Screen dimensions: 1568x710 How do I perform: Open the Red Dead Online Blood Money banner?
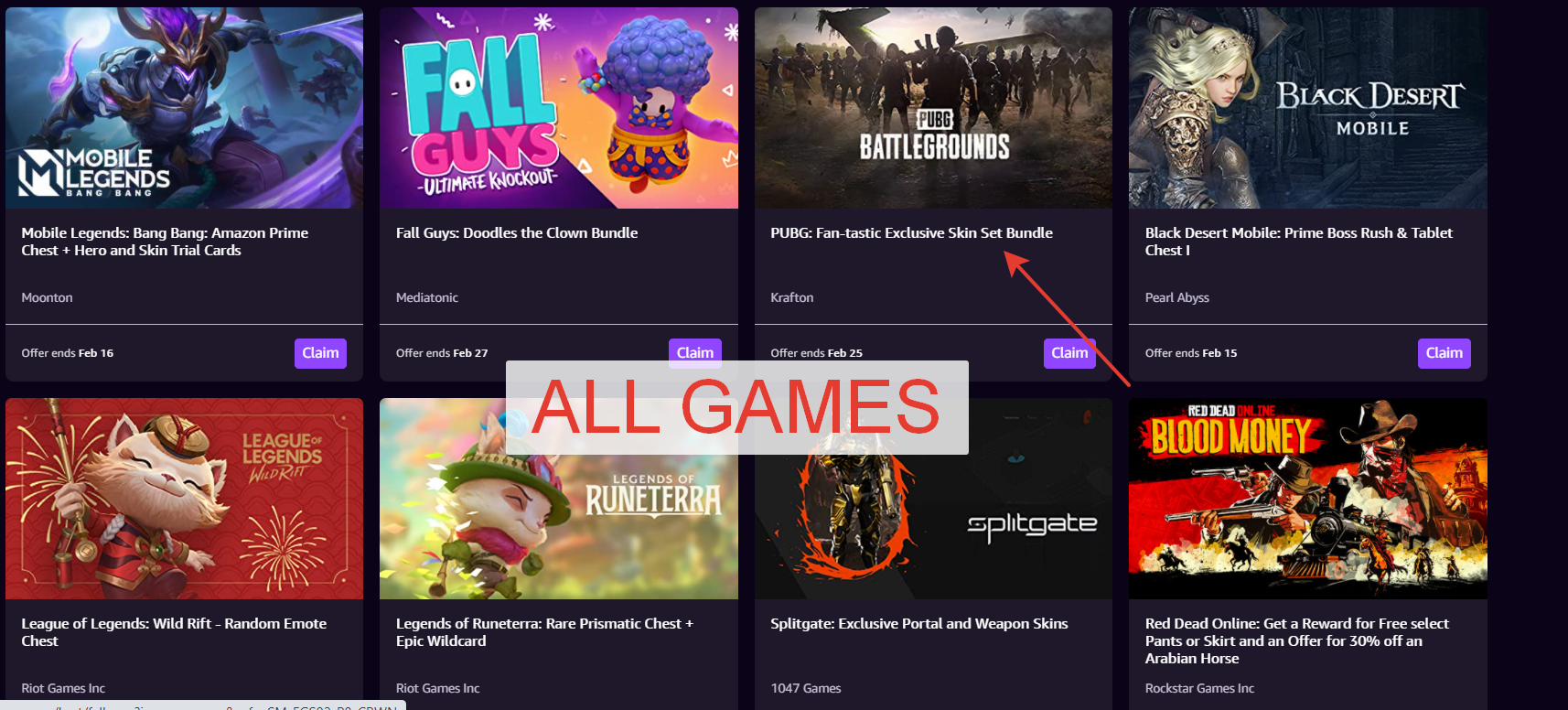coord(1308,499)
